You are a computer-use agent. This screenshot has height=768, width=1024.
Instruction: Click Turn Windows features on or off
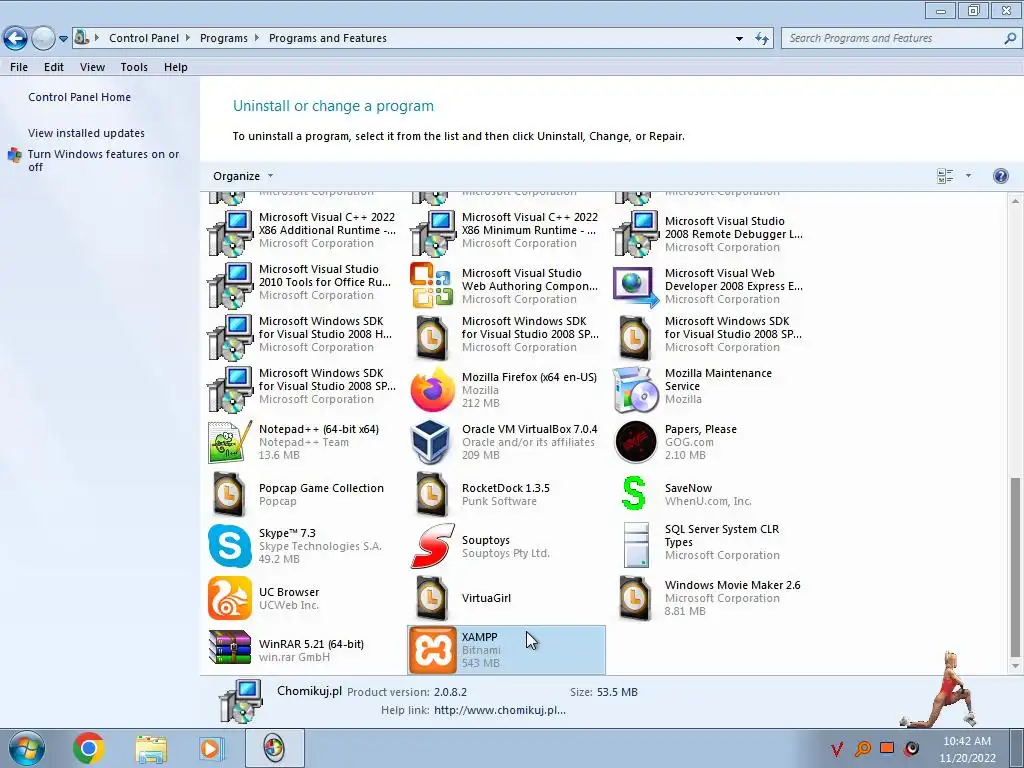tap(103, 161)
